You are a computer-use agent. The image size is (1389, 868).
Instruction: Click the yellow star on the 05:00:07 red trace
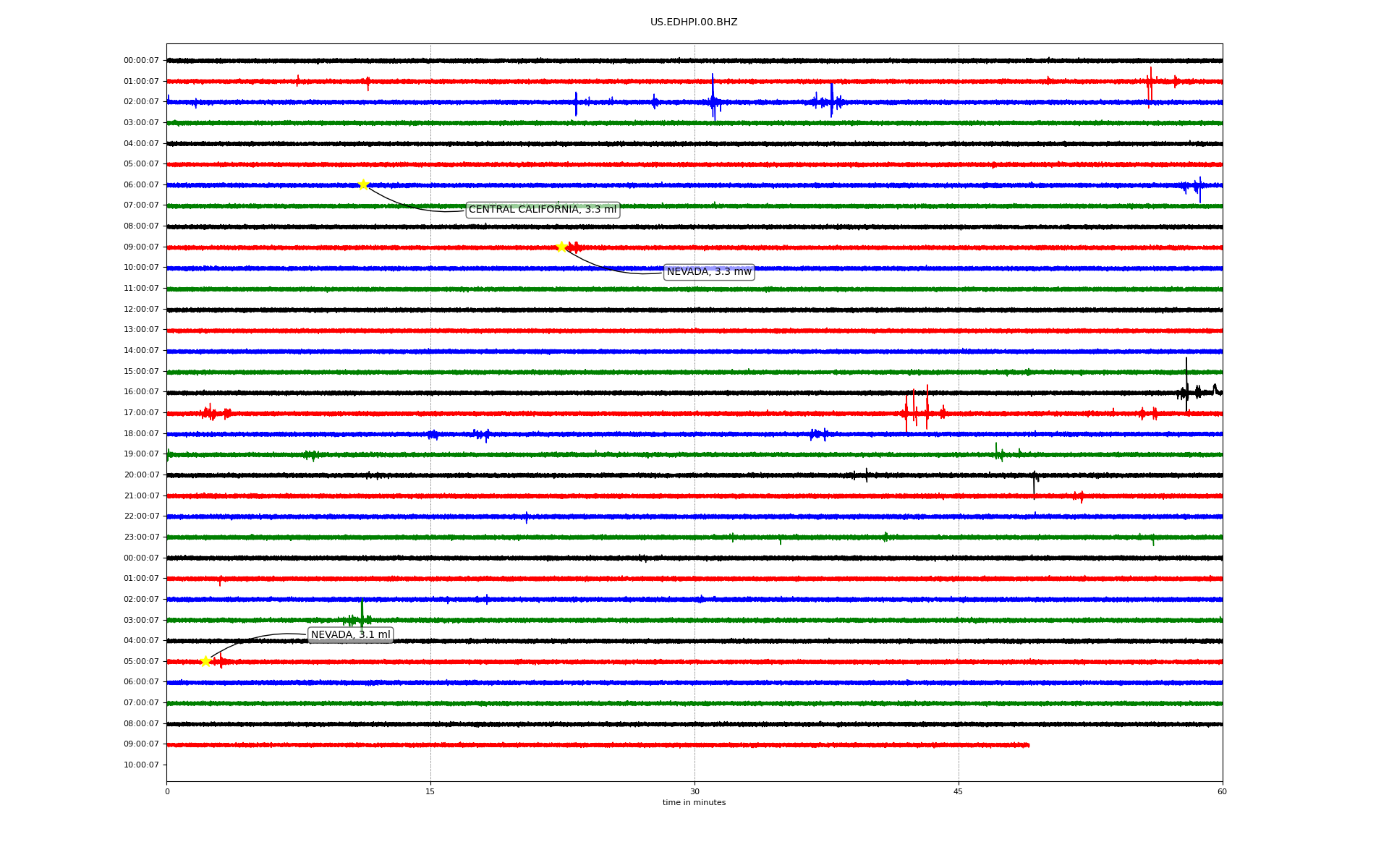(x=205, y=661)
